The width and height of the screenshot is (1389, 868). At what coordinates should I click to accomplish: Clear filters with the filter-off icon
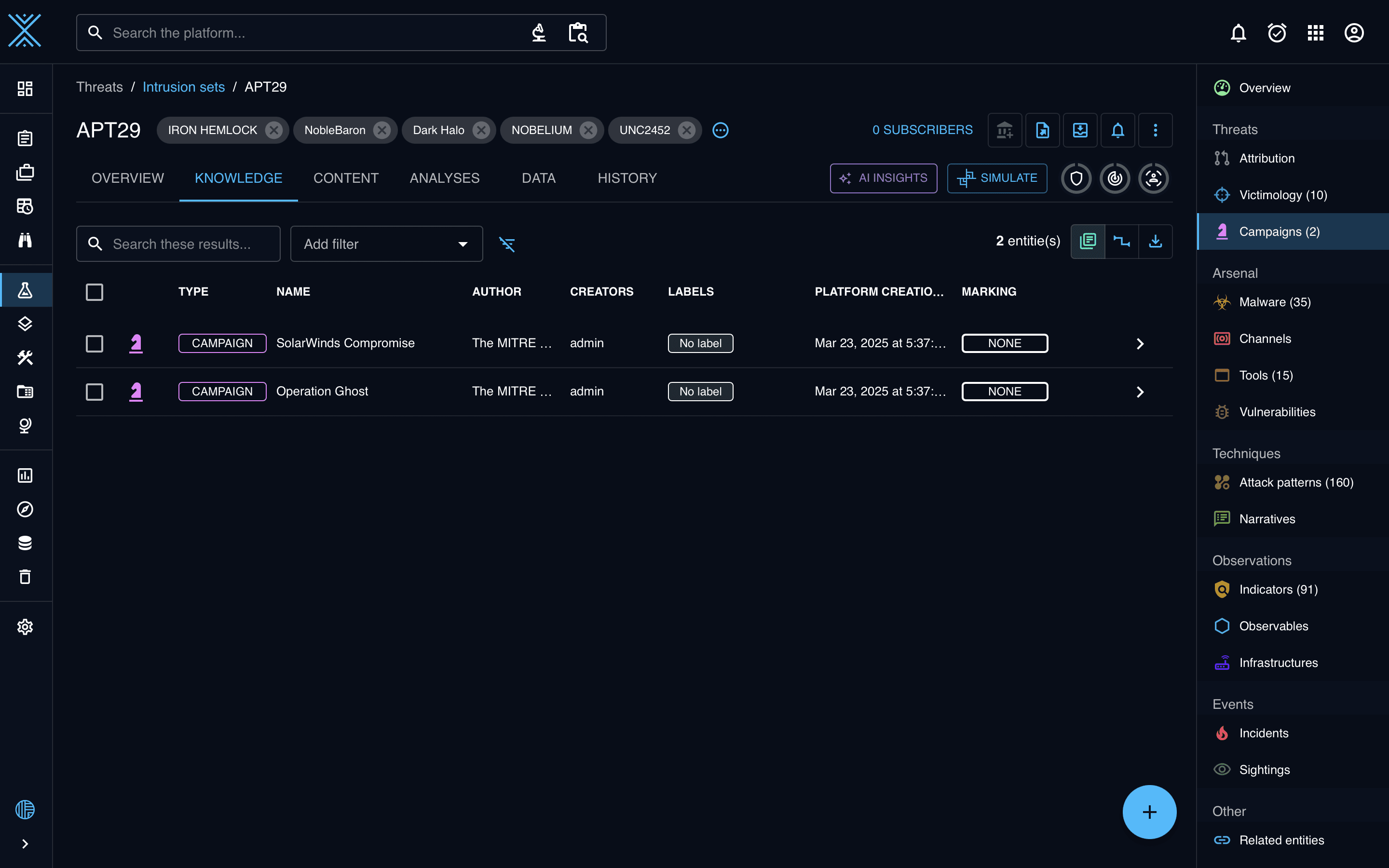(x=507, y=244)
